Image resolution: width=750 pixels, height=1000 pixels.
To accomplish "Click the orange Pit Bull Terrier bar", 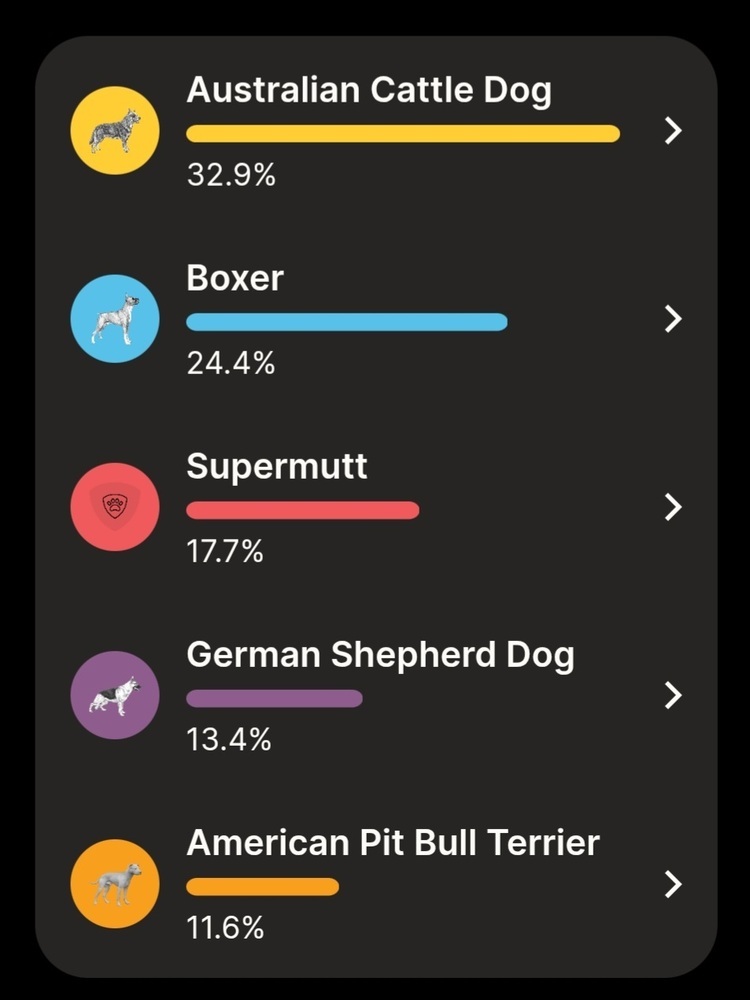I will click(263, 886).
